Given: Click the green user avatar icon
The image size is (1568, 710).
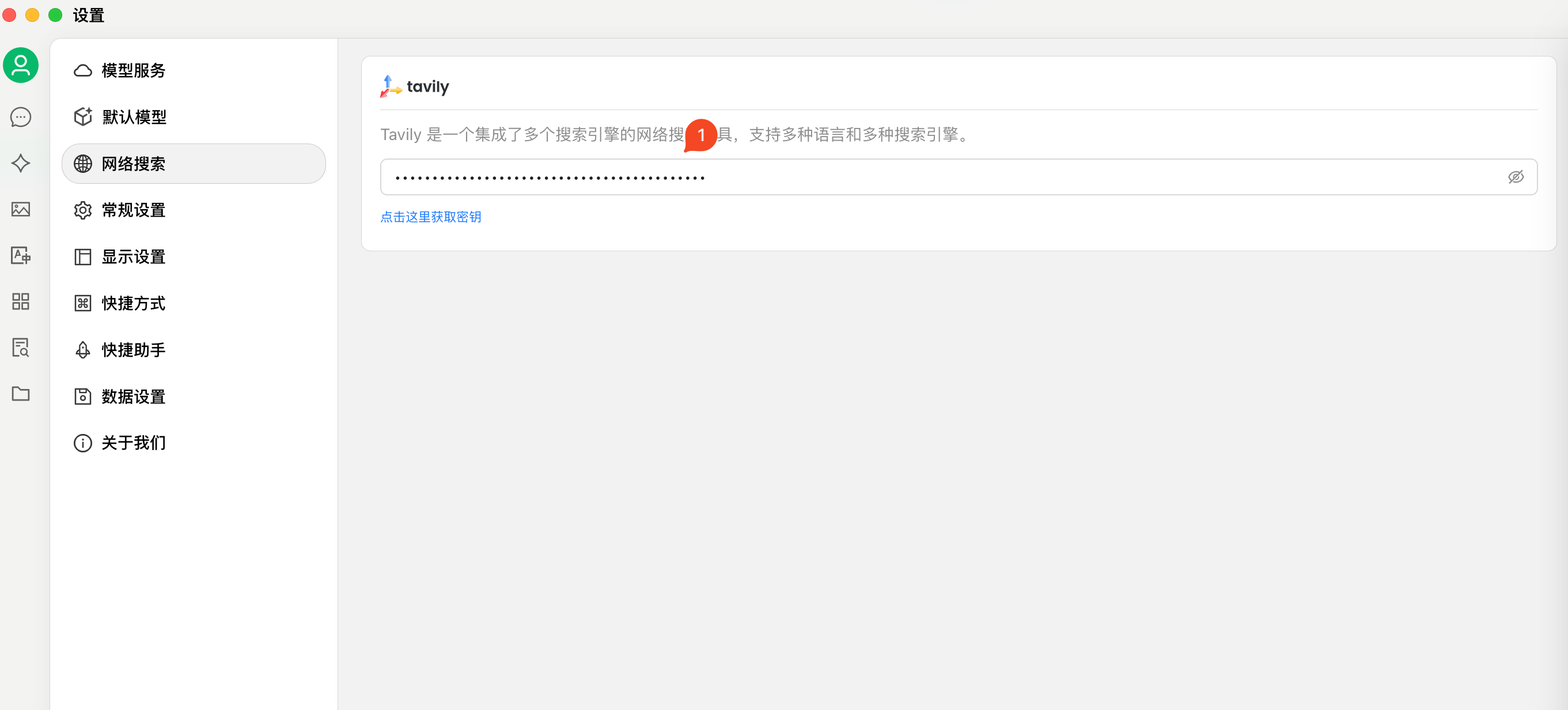Looking at the screenshot, I should point(21,65).
